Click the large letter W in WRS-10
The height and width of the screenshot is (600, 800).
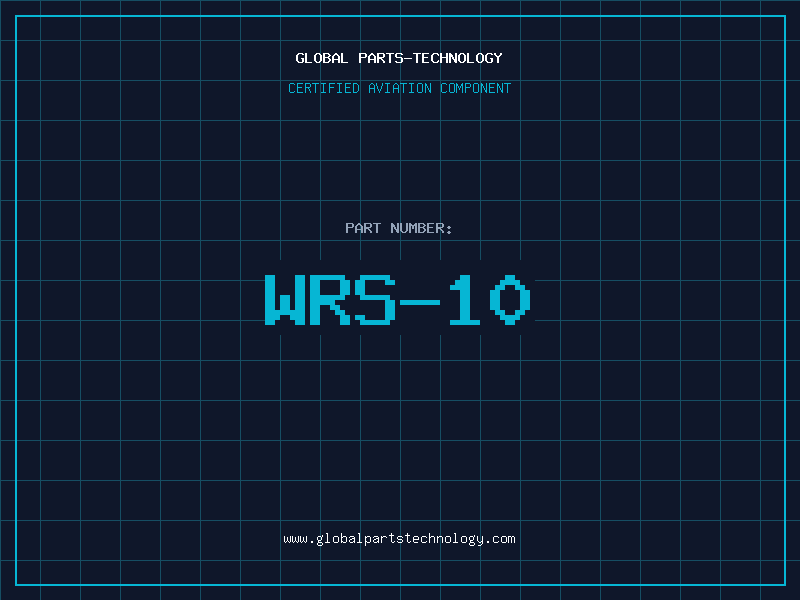coord(285,300)
